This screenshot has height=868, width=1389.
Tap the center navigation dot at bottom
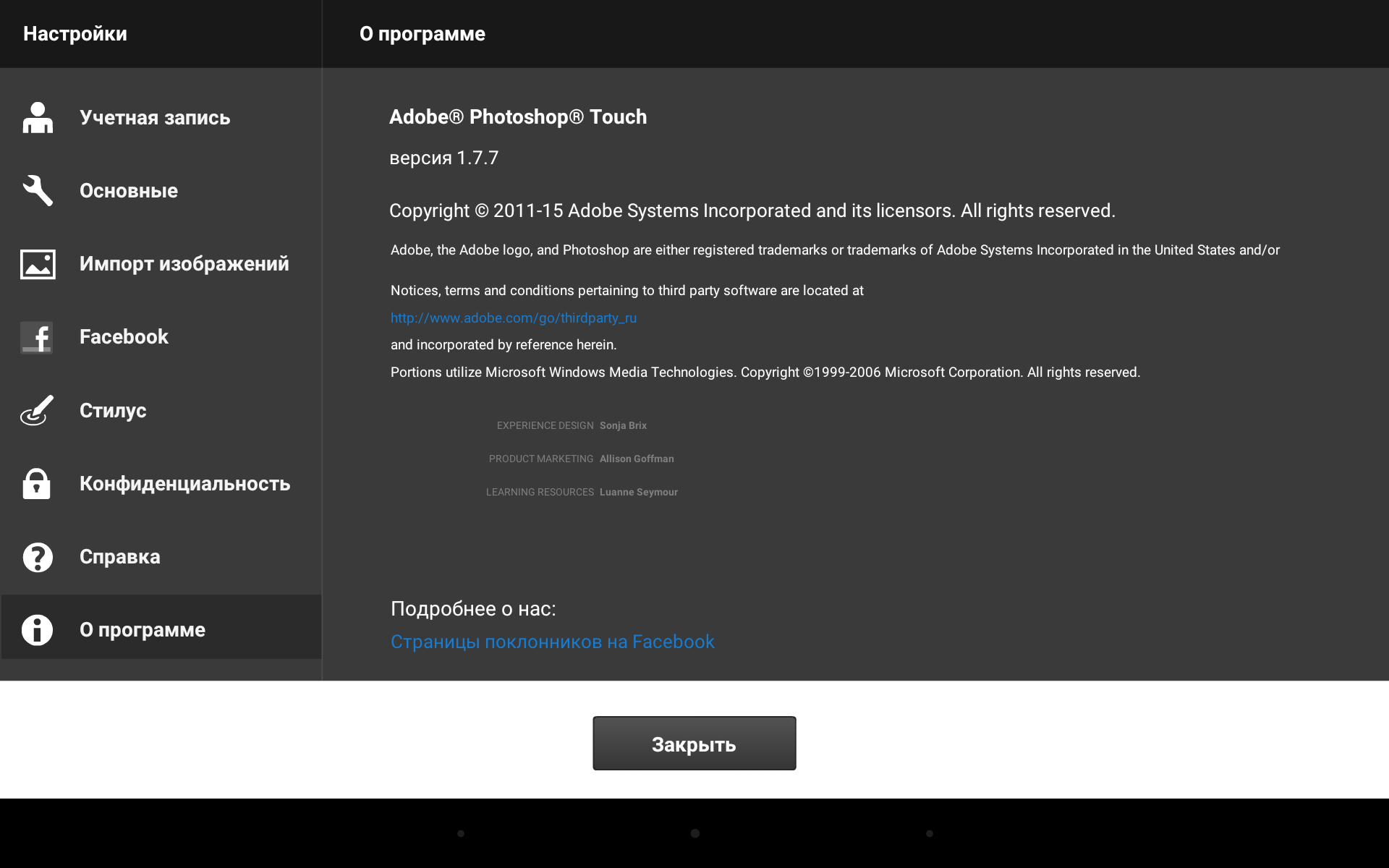[695, 833]
